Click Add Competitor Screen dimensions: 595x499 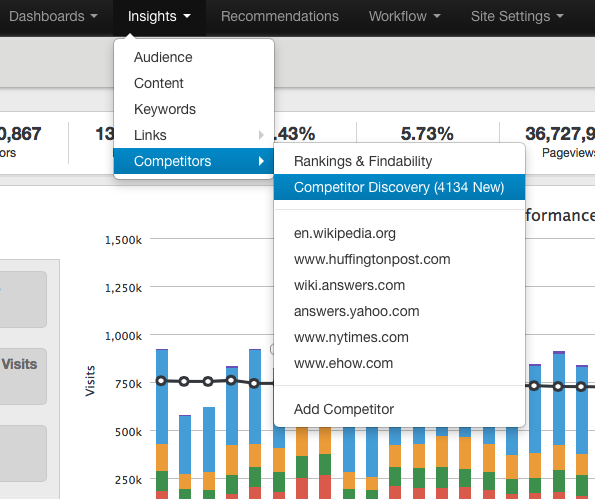pos(399,409)
